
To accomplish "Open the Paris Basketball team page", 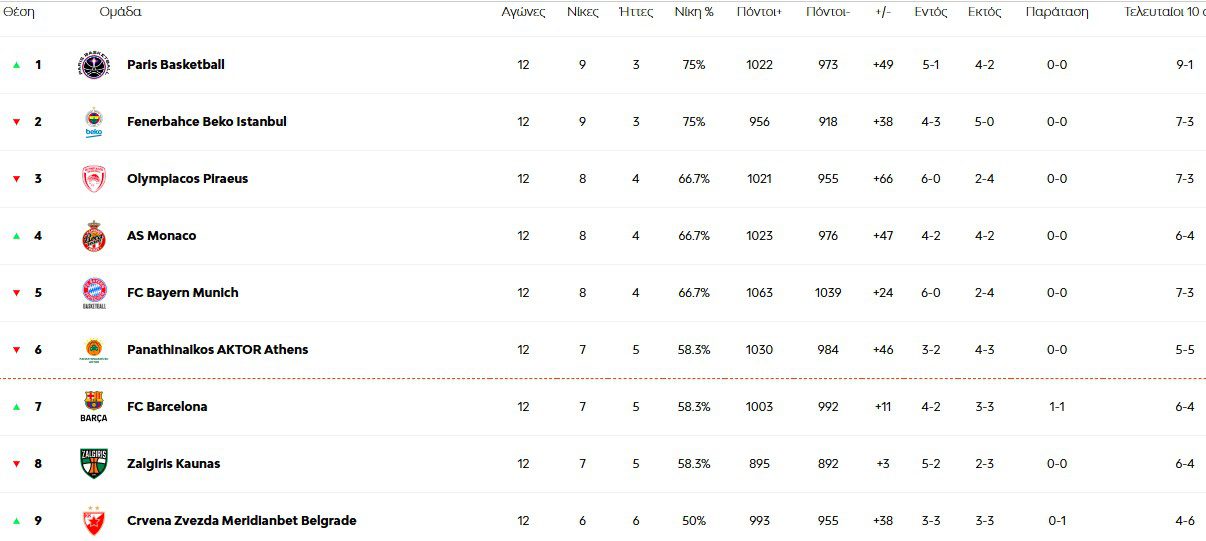I will tap(176, 65).
